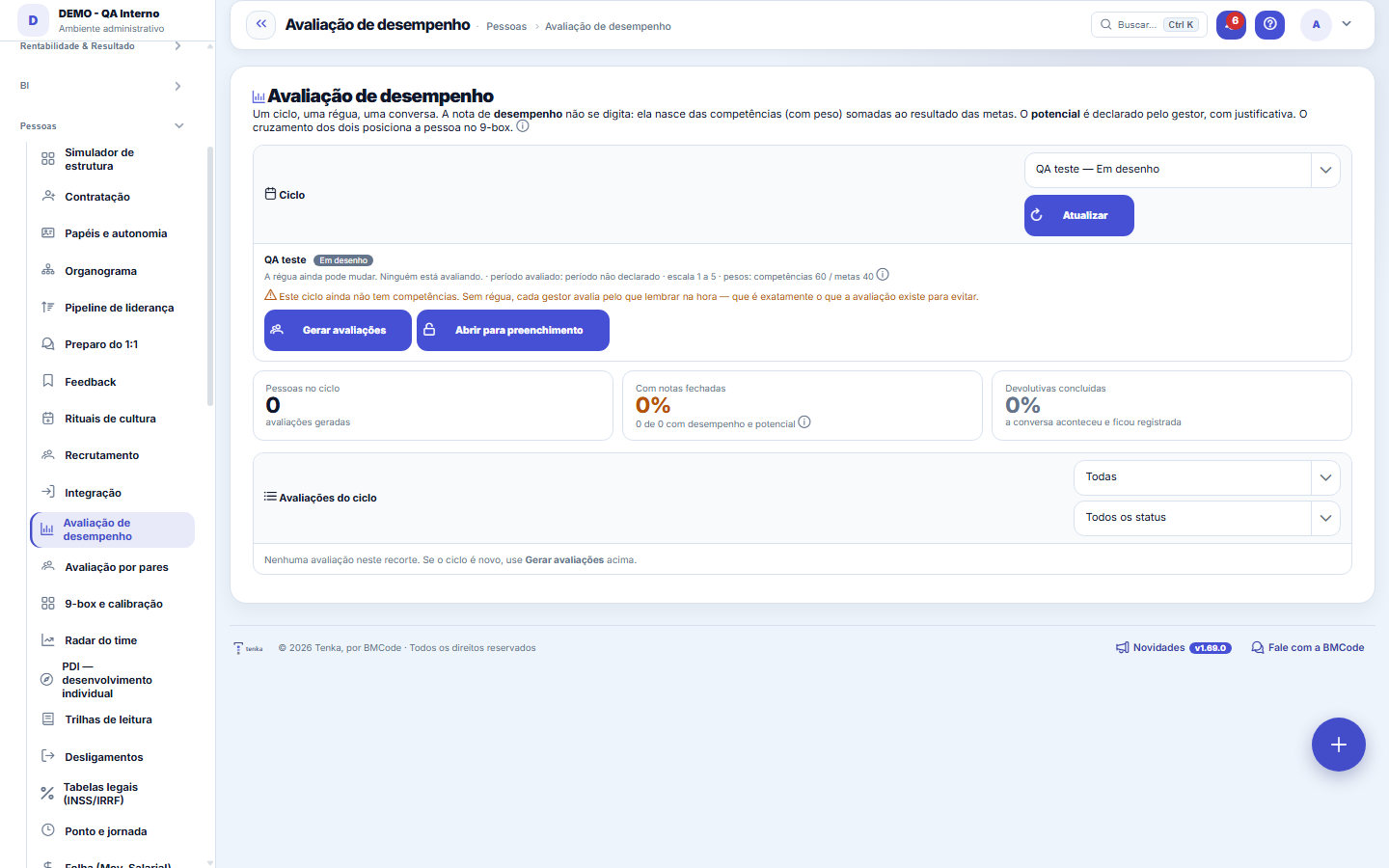1389x868 pixels.
Task: Click the sidebar vertical scrollbar
Action: (210, 275)
